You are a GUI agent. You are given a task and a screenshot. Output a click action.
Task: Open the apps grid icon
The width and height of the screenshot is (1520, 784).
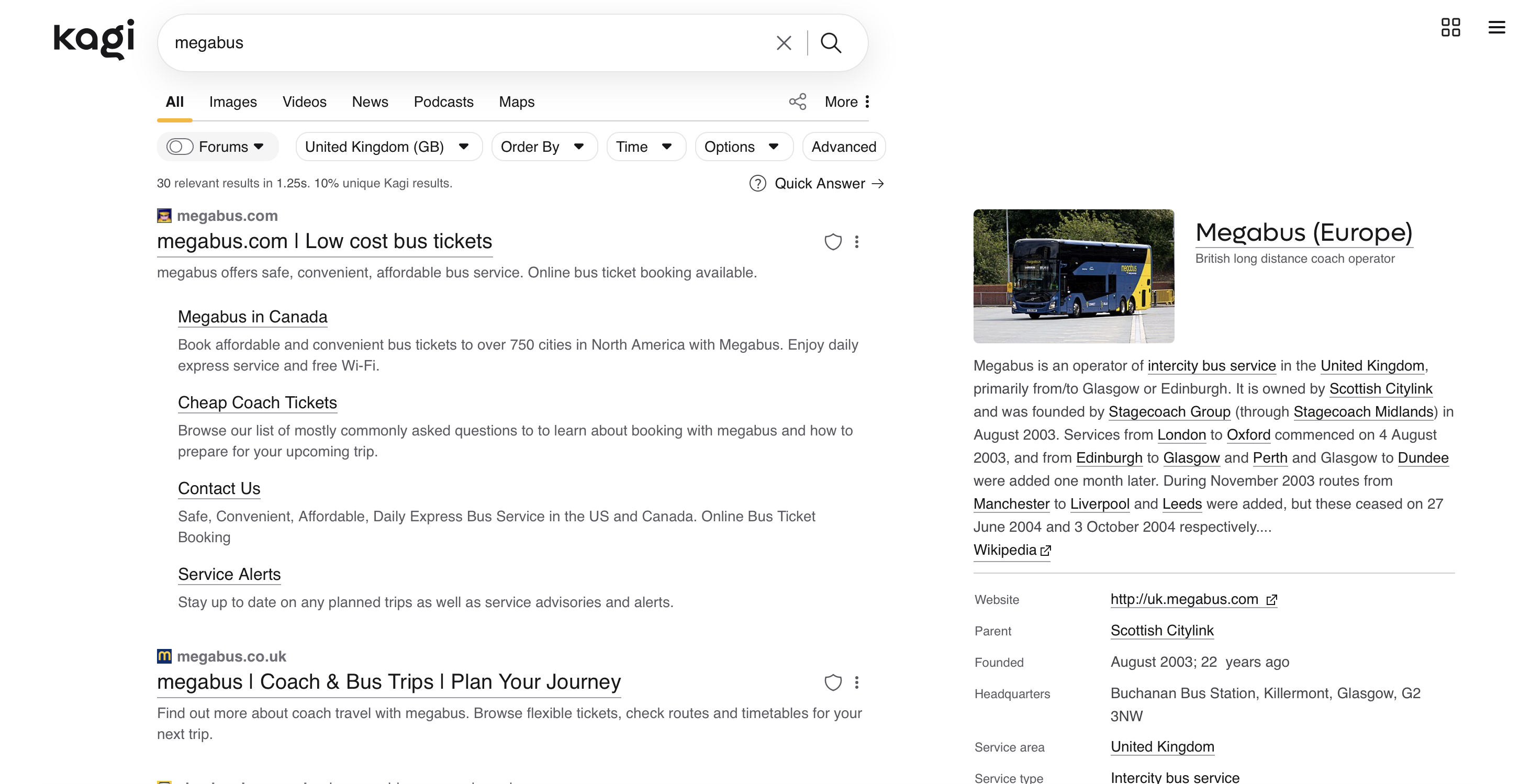(1450, 27)
